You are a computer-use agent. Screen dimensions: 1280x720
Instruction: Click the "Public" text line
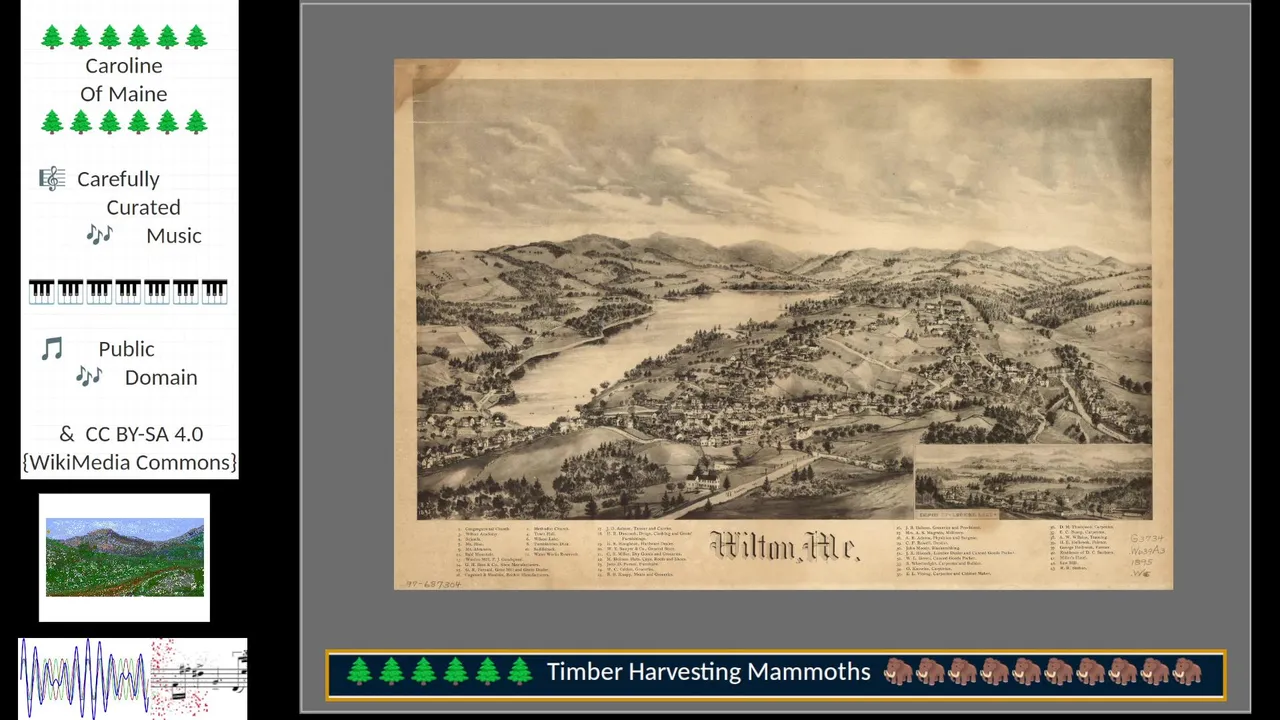[126, 349]
